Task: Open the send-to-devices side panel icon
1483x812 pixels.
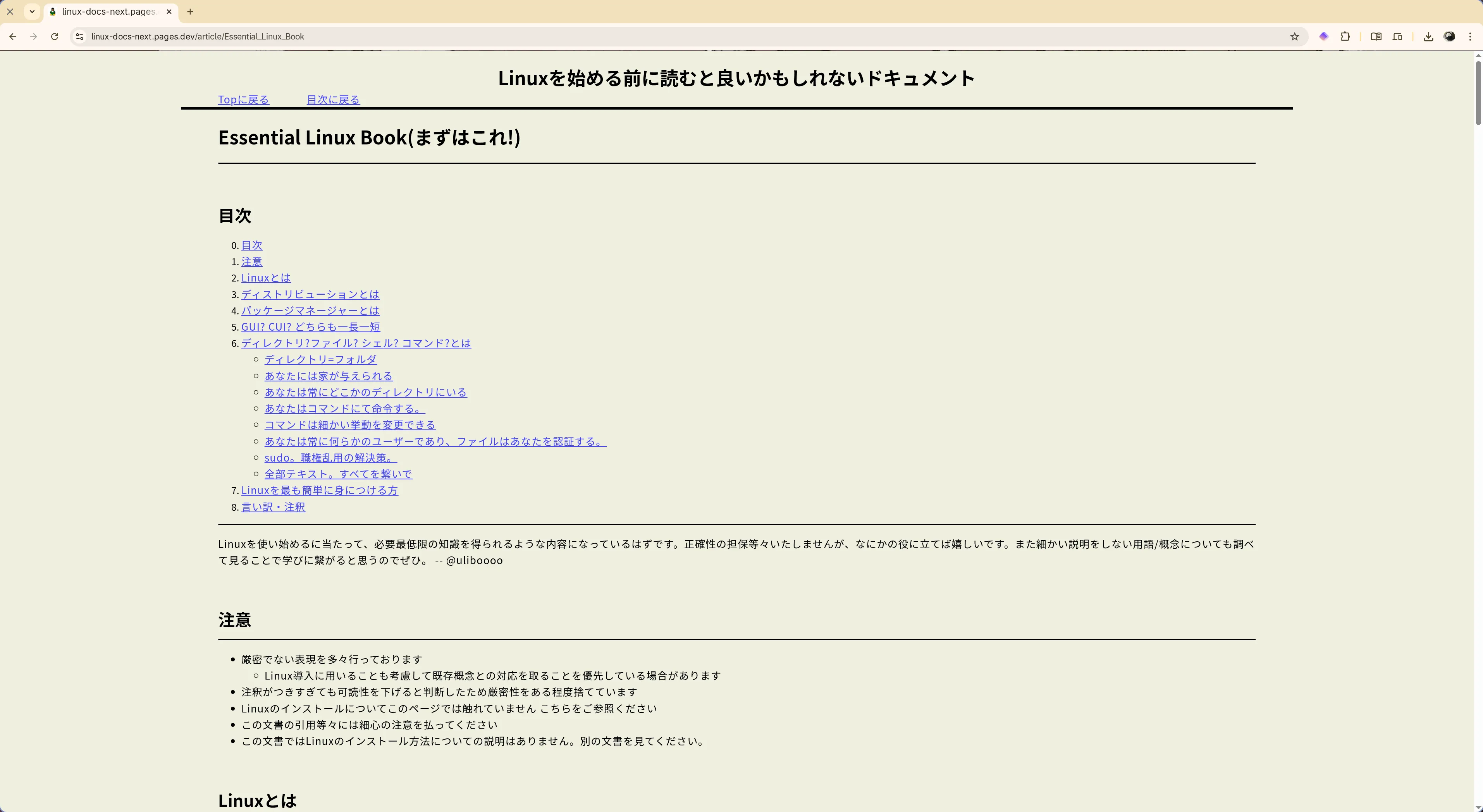Action: (1398, 36)
